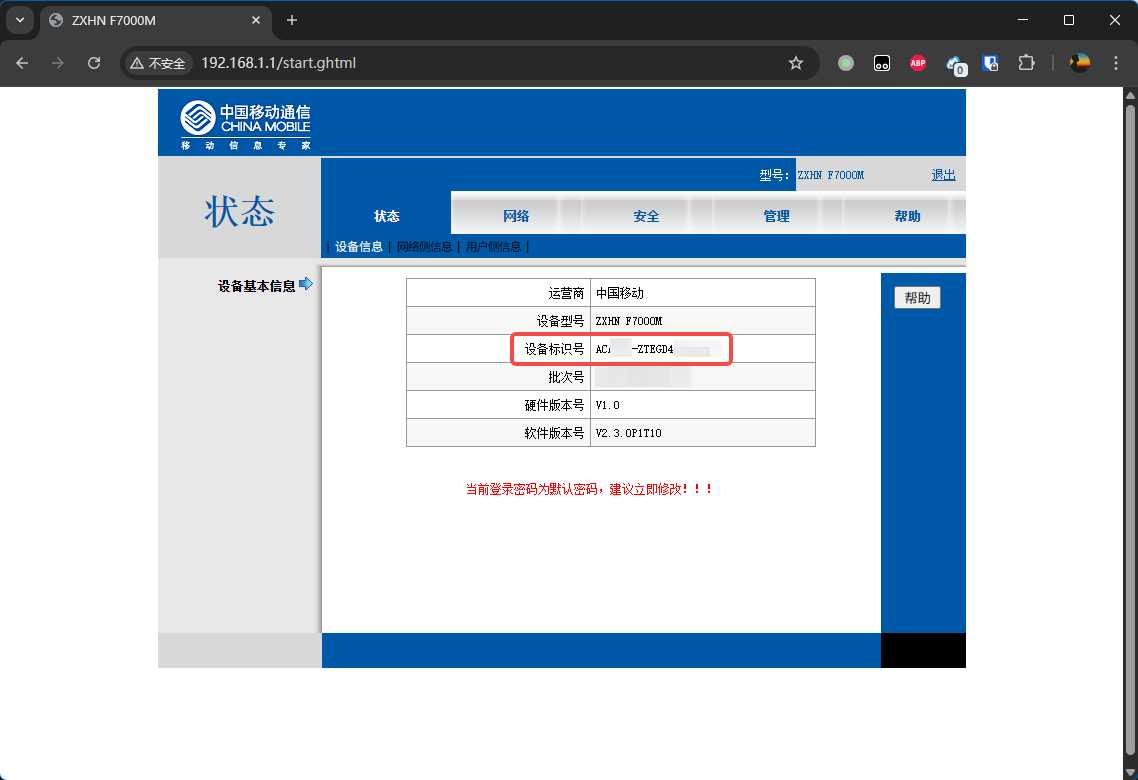Click the 硬件版本号 row label
Viewport: 1138px width, 780px height.
tap(554, 405)
